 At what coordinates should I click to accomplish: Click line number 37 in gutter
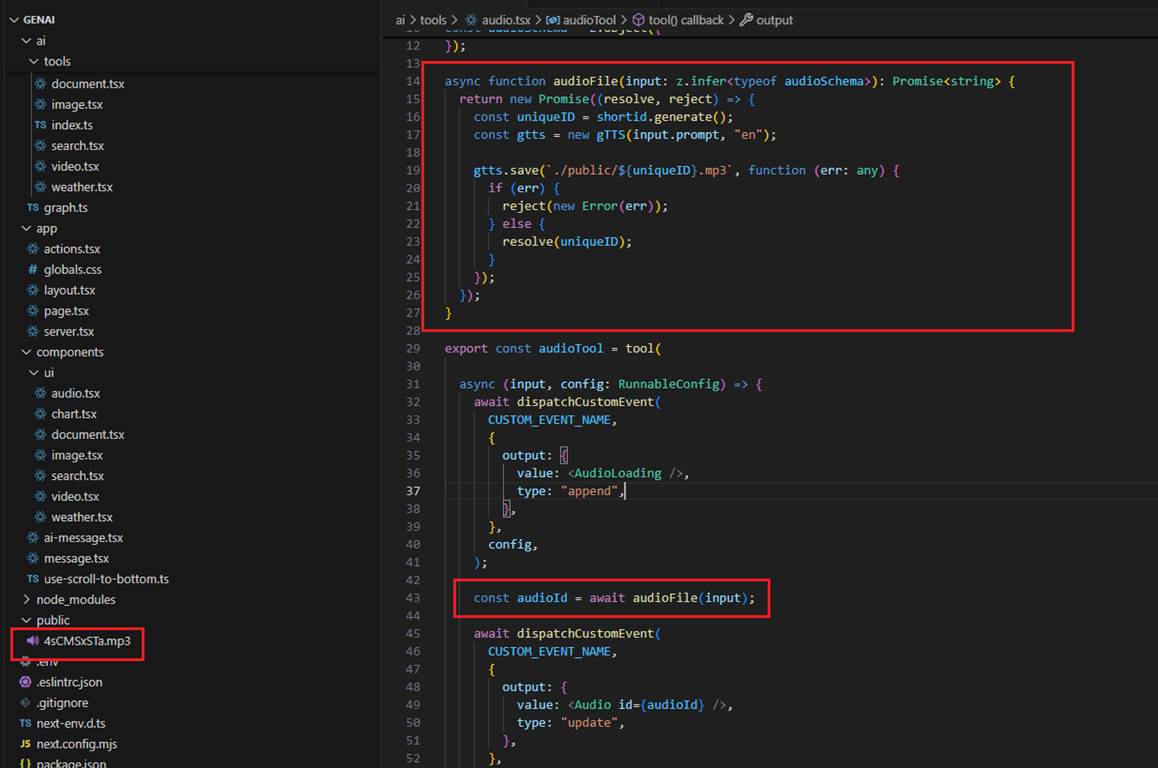pos(413,491)
